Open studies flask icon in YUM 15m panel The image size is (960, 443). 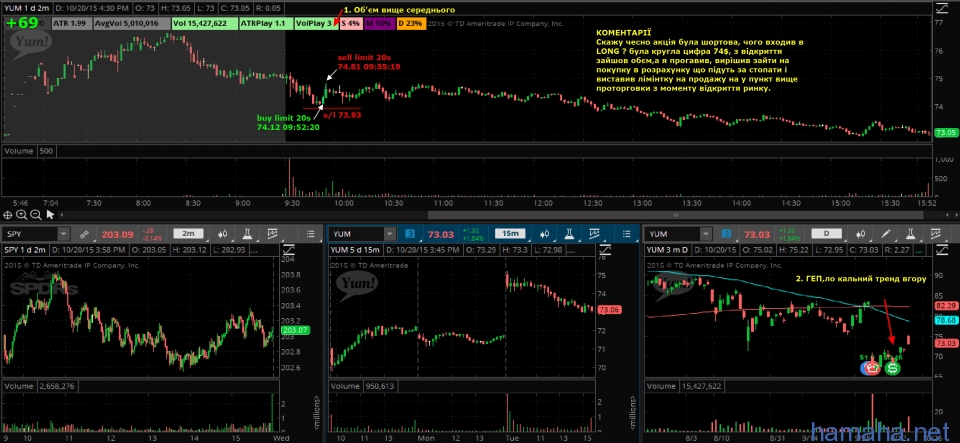point(571,234)
